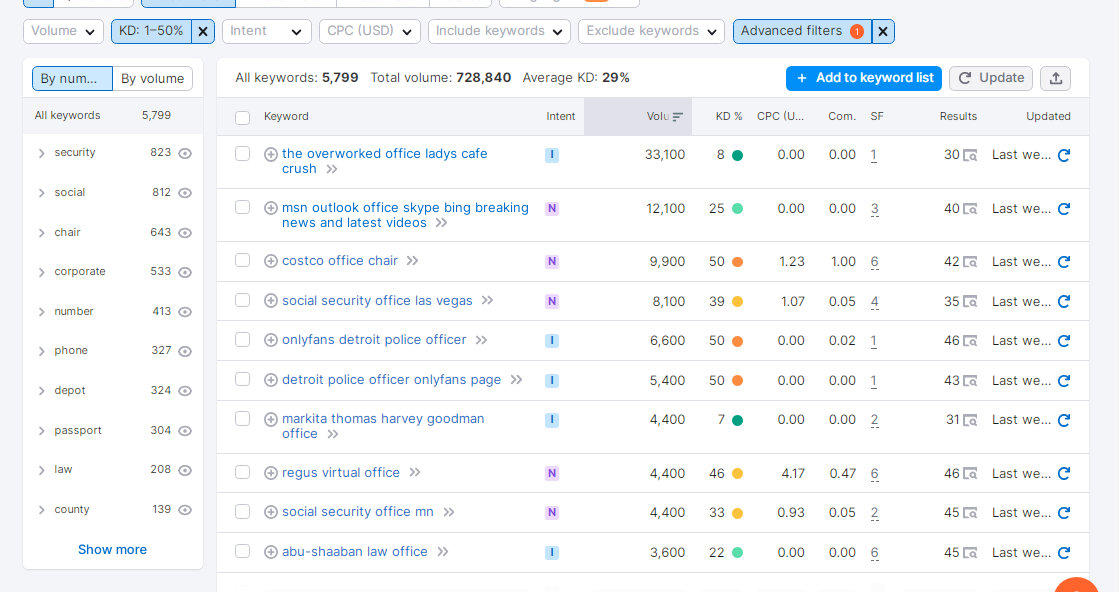Show more keyword groups
The width and height of the screenshot is (1119, 592).
tap(112, 550)
